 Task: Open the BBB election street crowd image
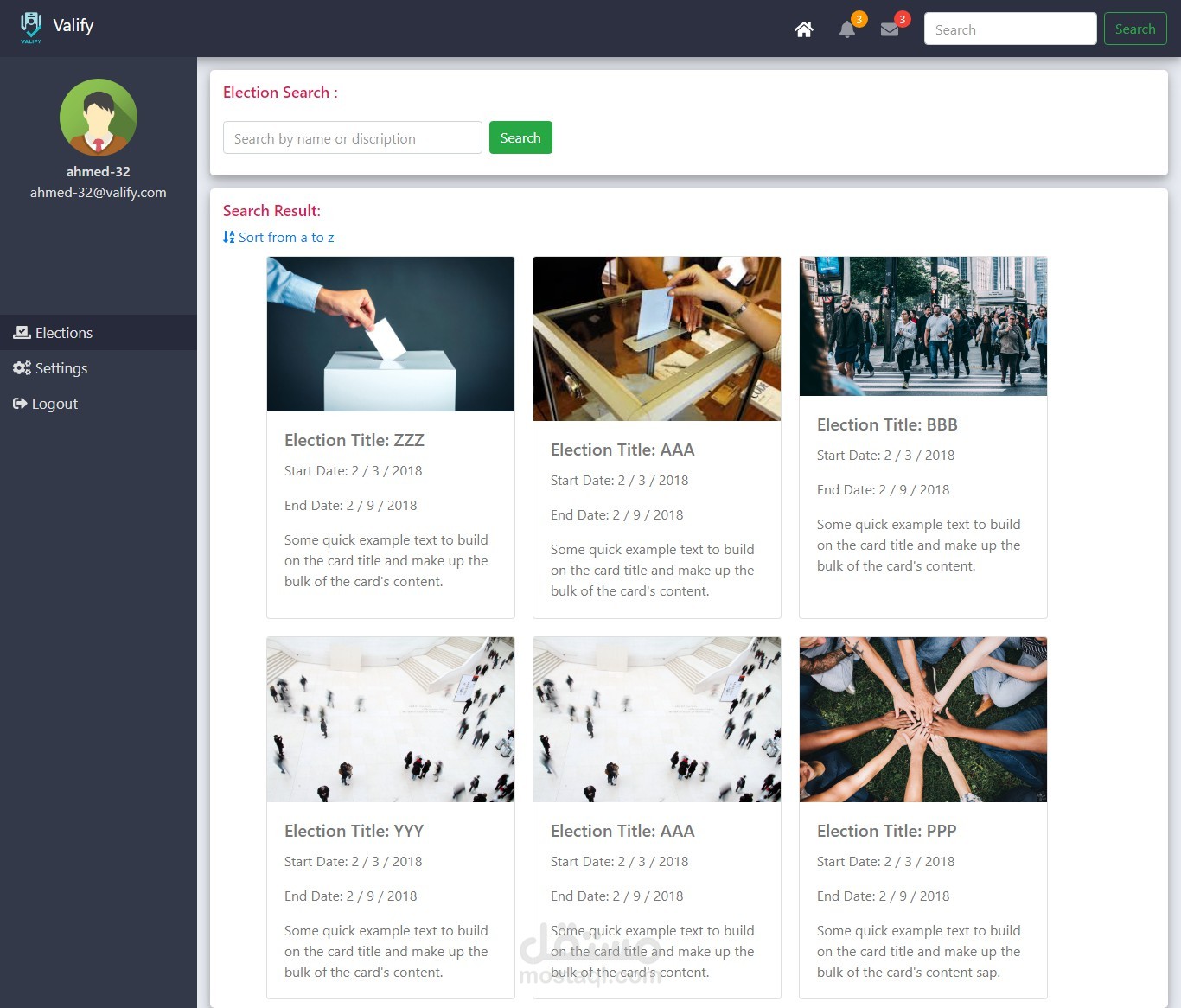pos(923,326)
